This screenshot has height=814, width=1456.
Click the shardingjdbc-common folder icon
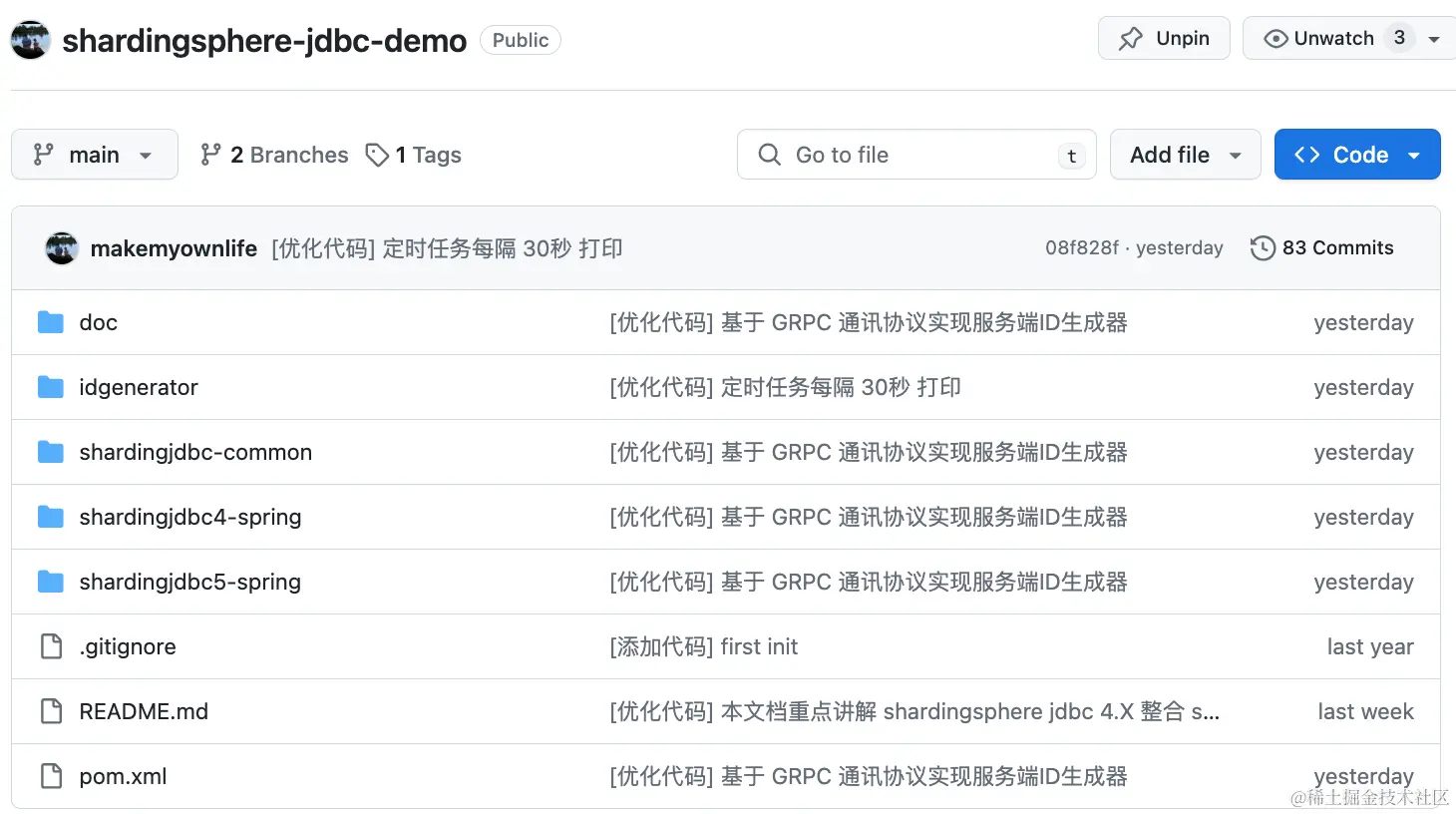[x=51, y=452]
